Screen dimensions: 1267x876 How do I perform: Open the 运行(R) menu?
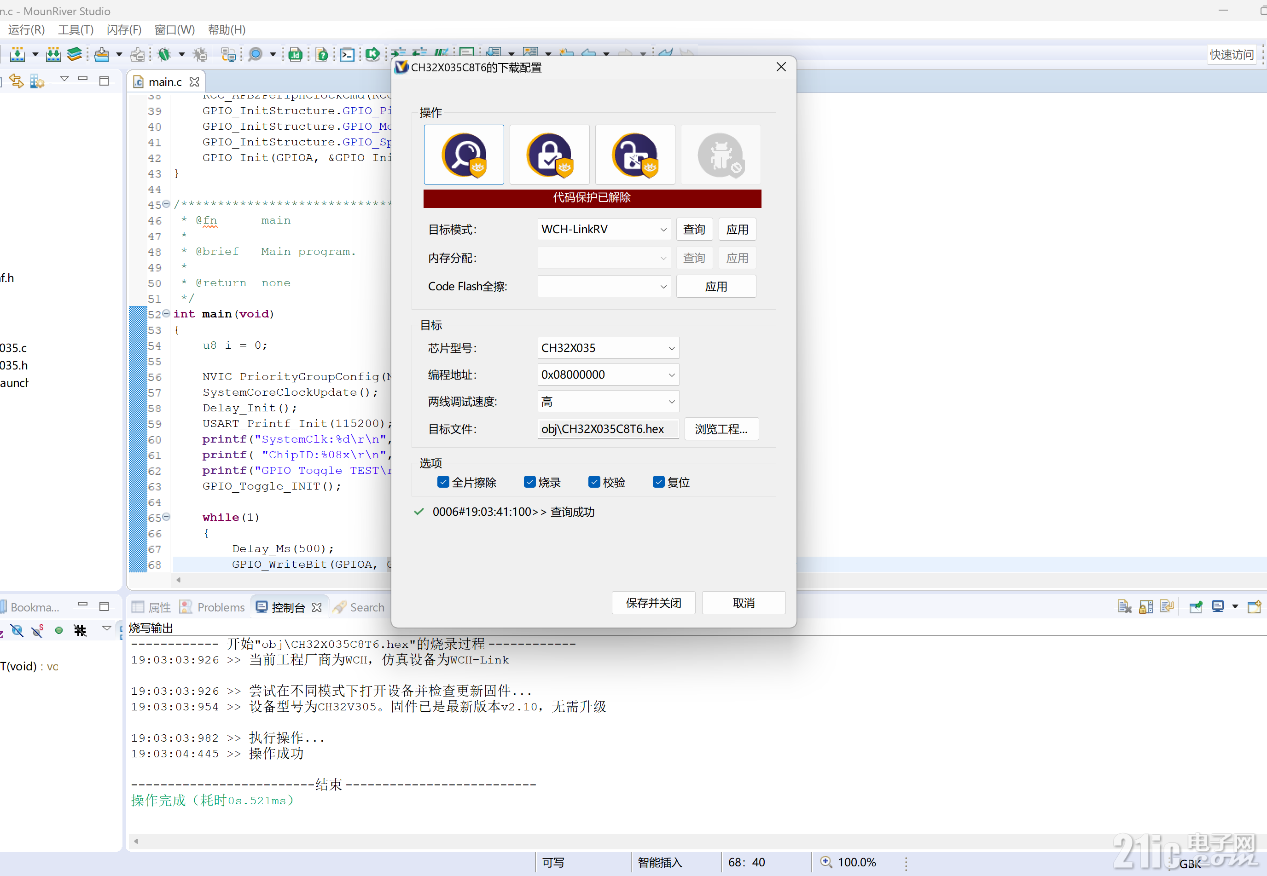[26, 30]
